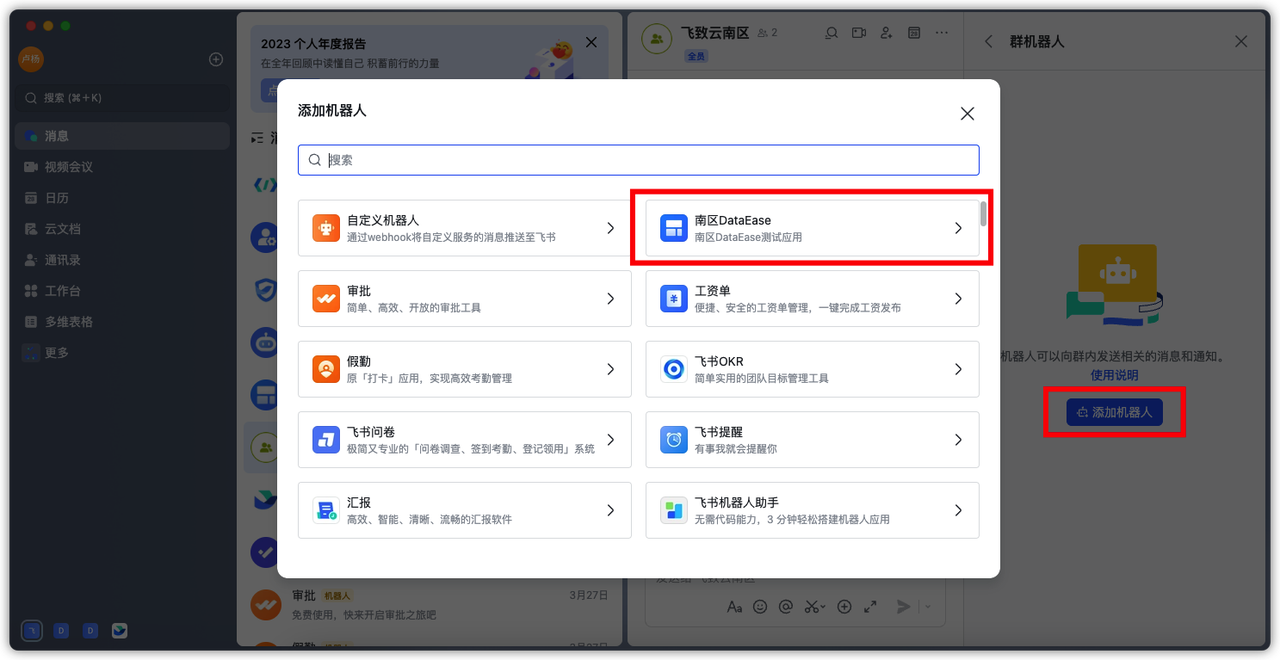Screen dimensions: 1280x660
Task: Dismiss the 2023 个人年度报告 banner
Action: (x=591, y=42)
